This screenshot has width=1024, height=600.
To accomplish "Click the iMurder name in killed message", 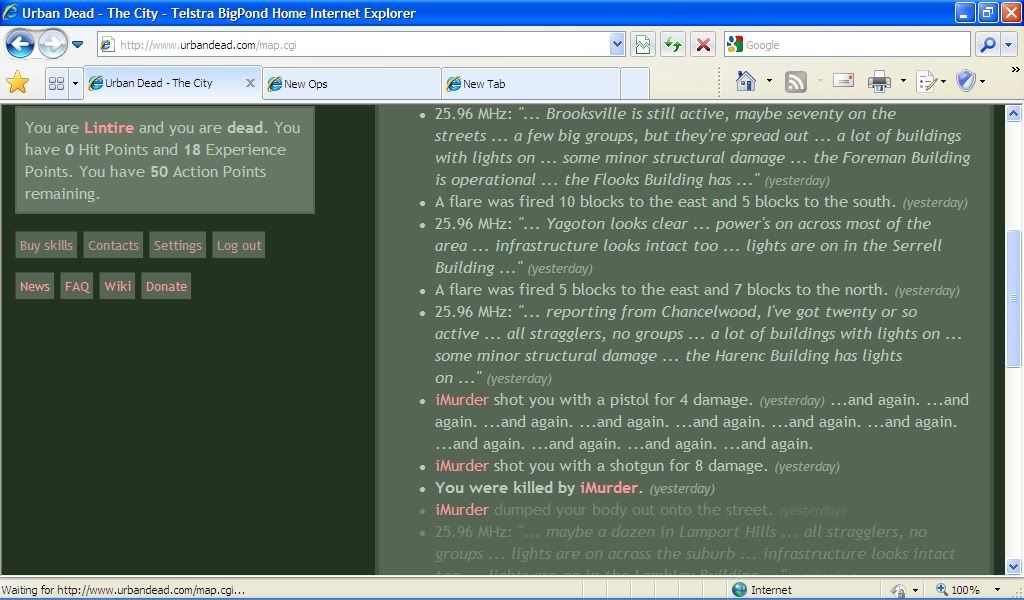I will pos(608,488).
